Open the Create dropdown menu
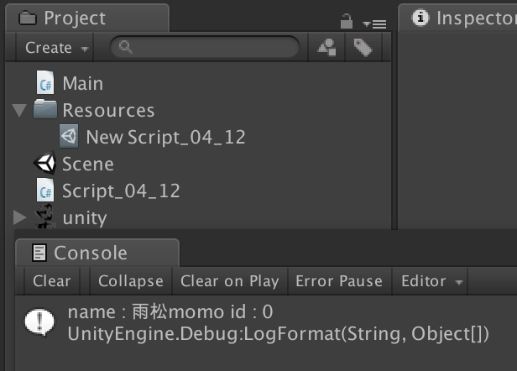The image size is (517, 371). point(55,47)
